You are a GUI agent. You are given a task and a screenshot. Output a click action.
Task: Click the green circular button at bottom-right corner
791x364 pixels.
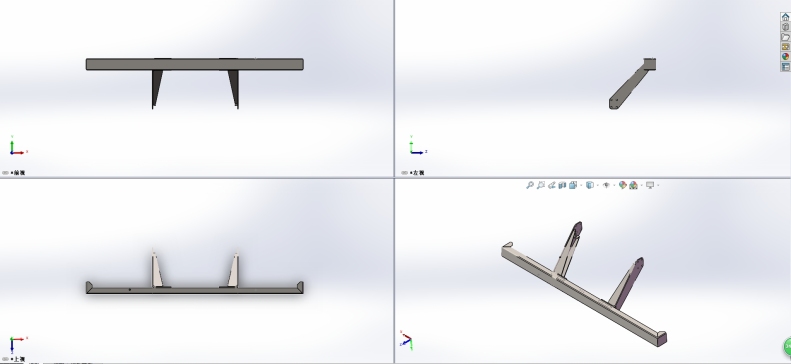pyautogui.click(x=787, y=347)
